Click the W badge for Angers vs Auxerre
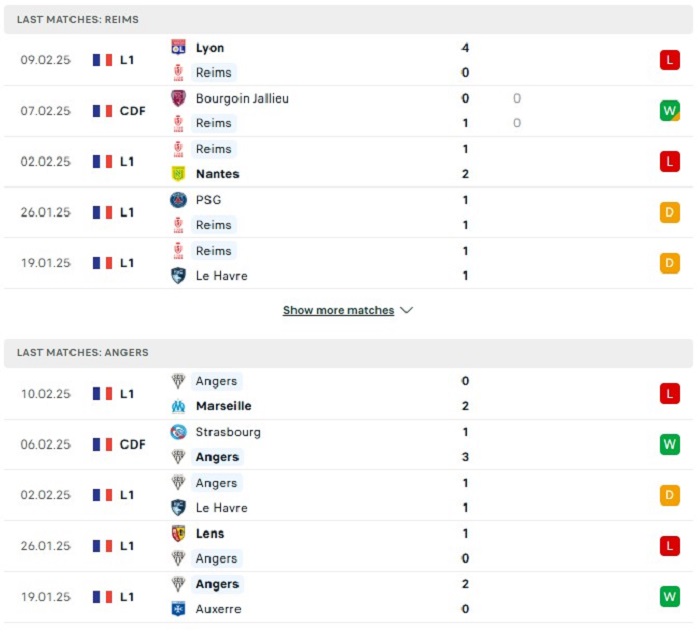This screenshot has height=633, width=700. [x=669, y=596]
